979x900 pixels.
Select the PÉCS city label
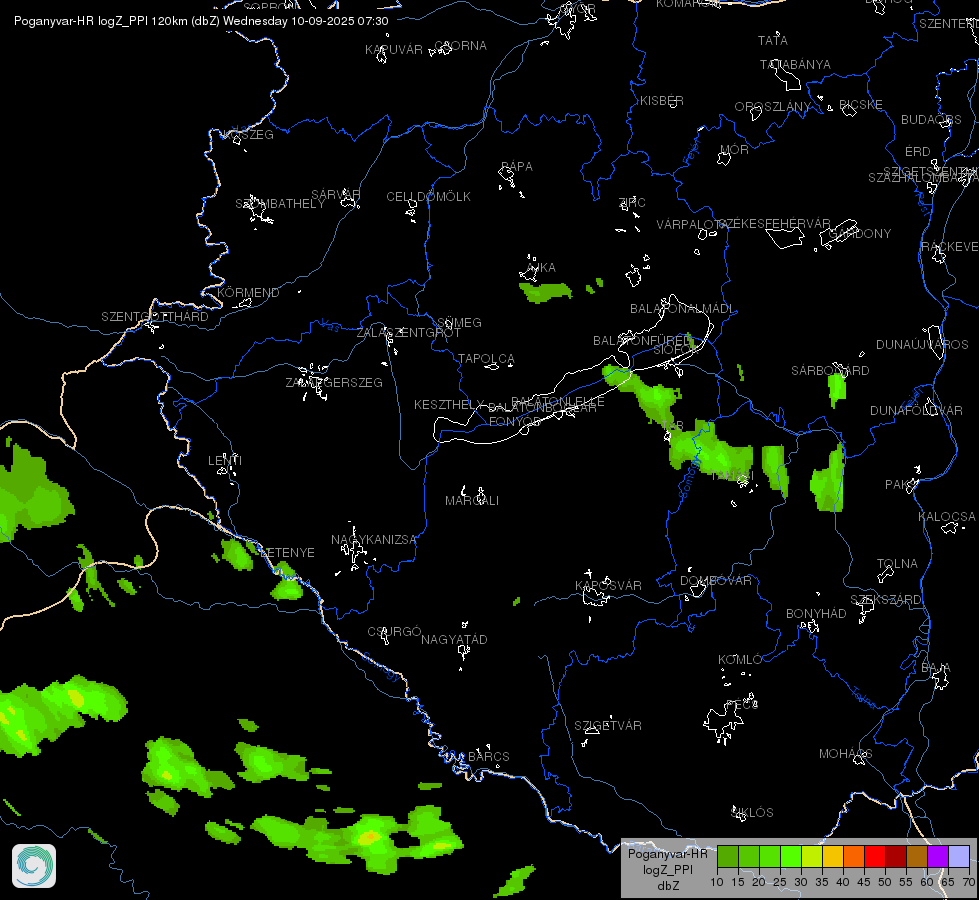click(742, 705)
